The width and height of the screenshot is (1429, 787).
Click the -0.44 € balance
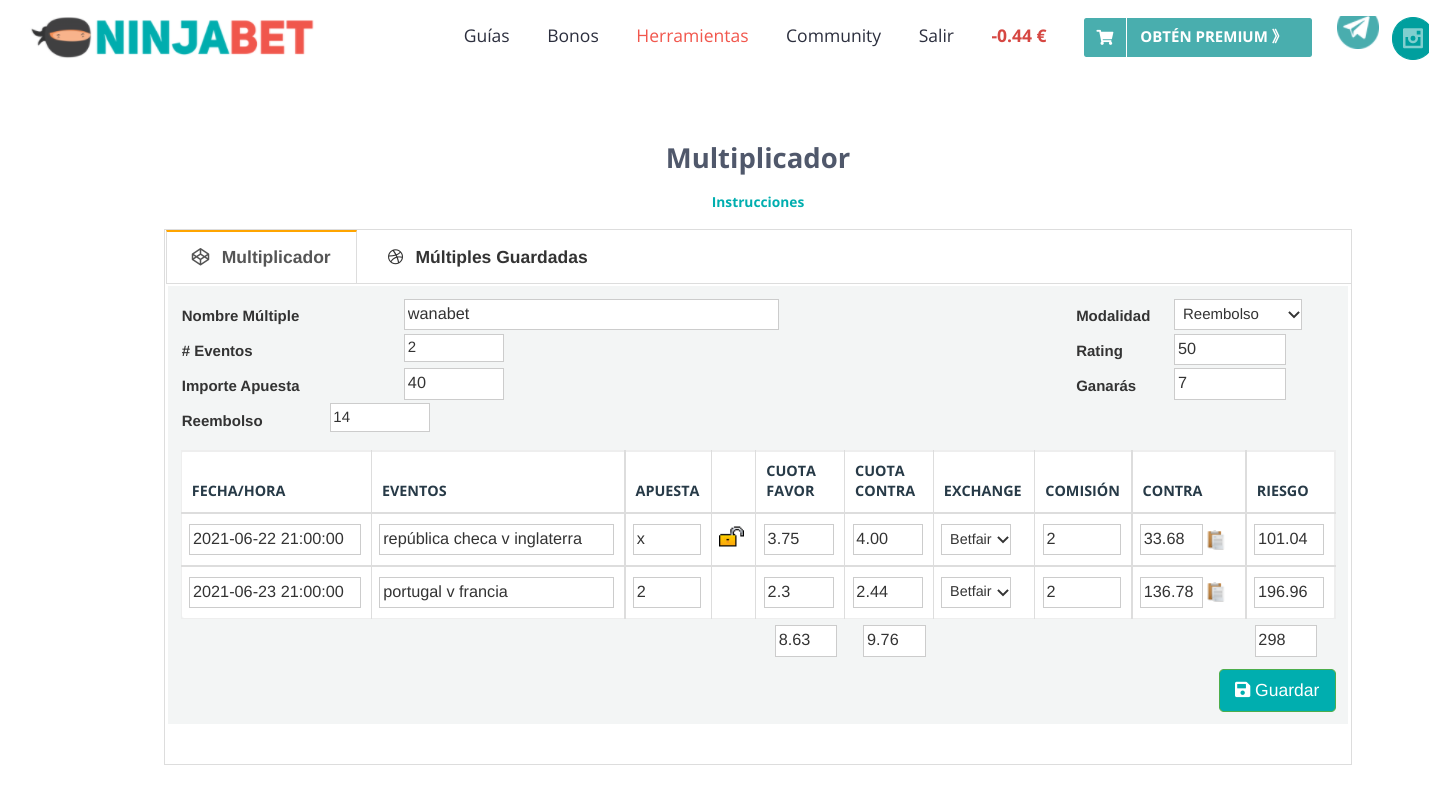tap(1019, 36)
